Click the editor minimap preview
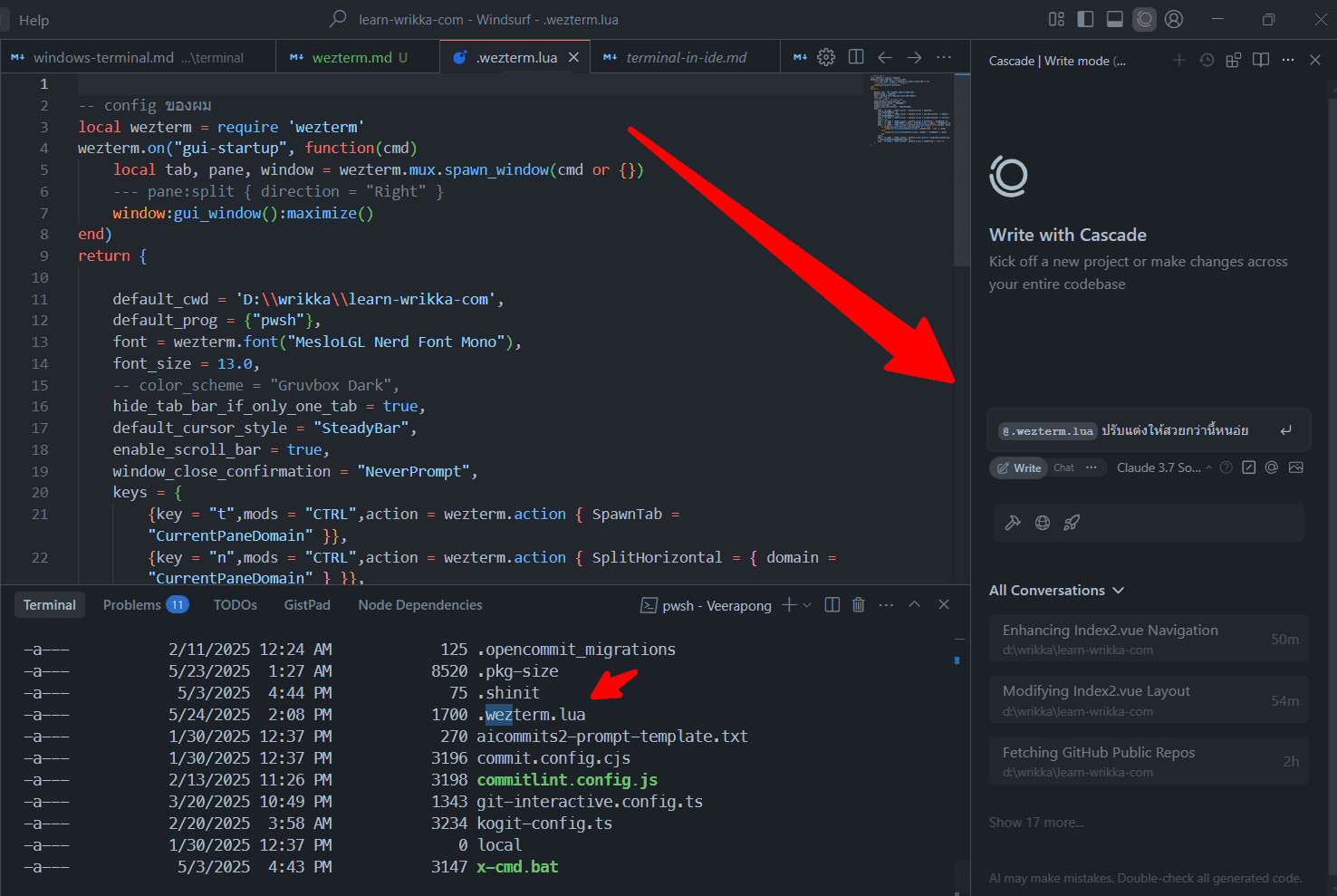Viewport: 1337px width, 896px height. click(x=909, y=109)
